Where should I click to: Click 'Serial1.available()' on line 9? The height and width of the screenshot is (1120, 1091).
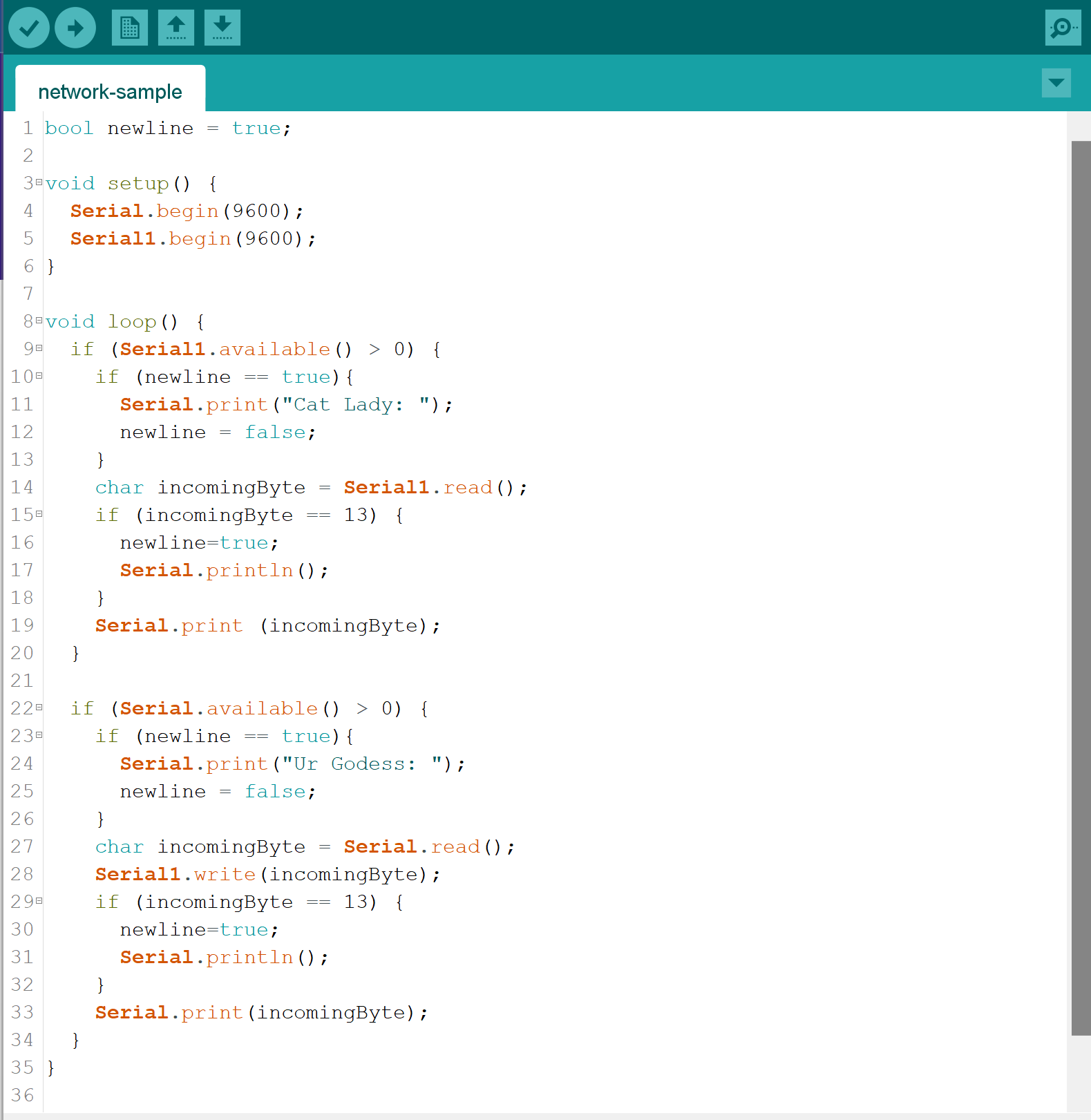236,350
